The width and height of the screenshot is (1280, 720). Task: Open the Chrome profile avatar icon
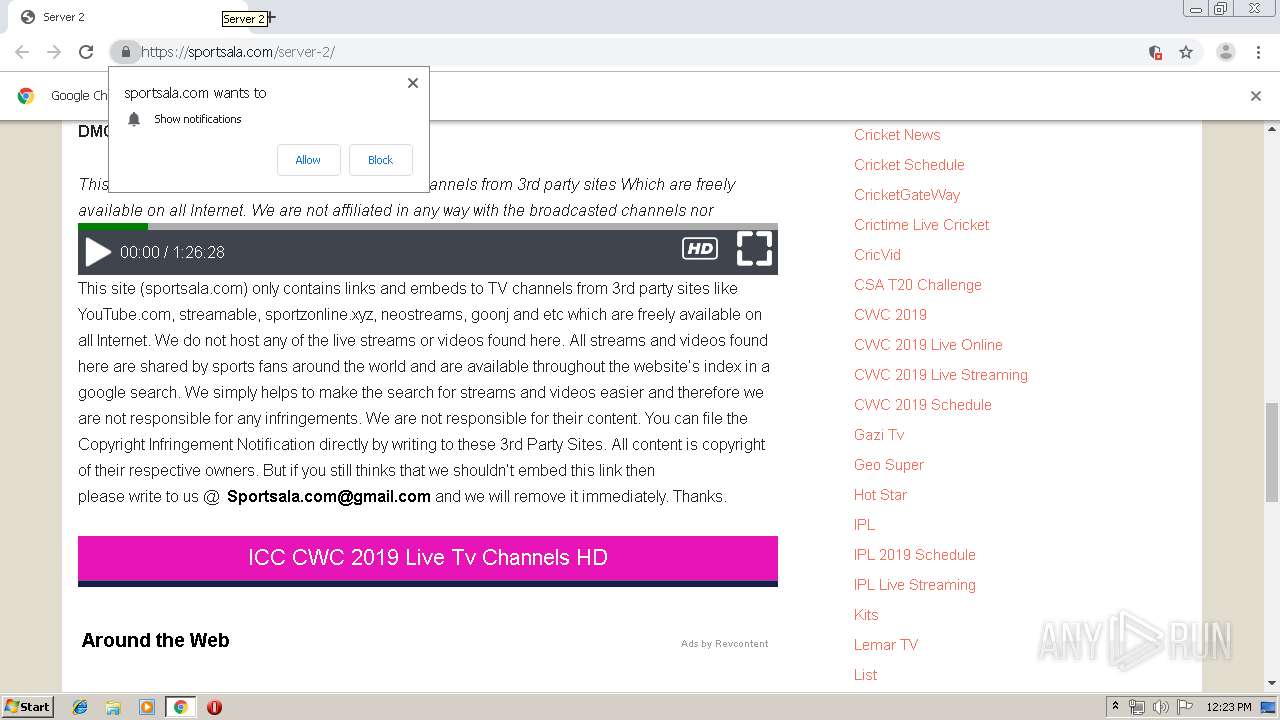1226,52
